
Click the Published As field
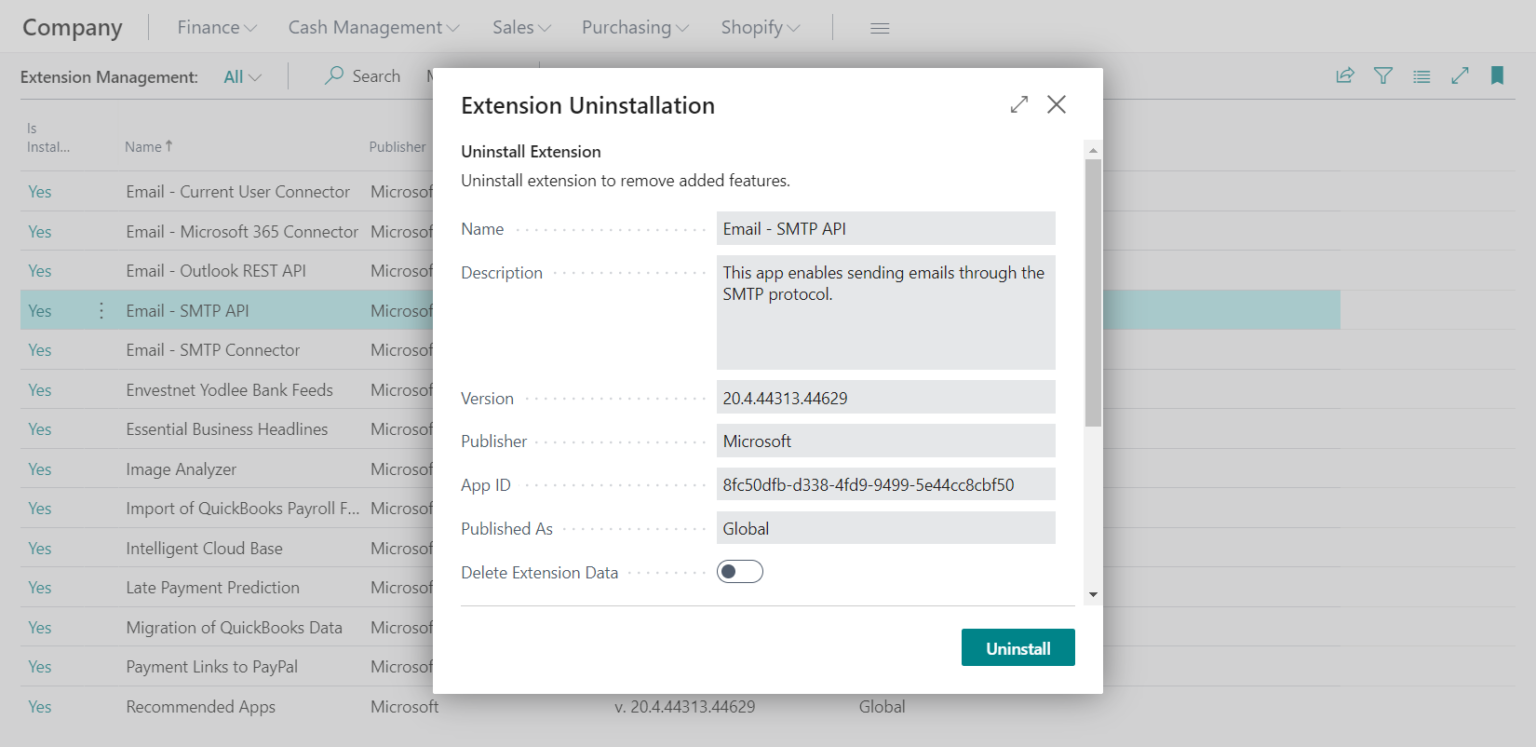[x=886, y=528]
